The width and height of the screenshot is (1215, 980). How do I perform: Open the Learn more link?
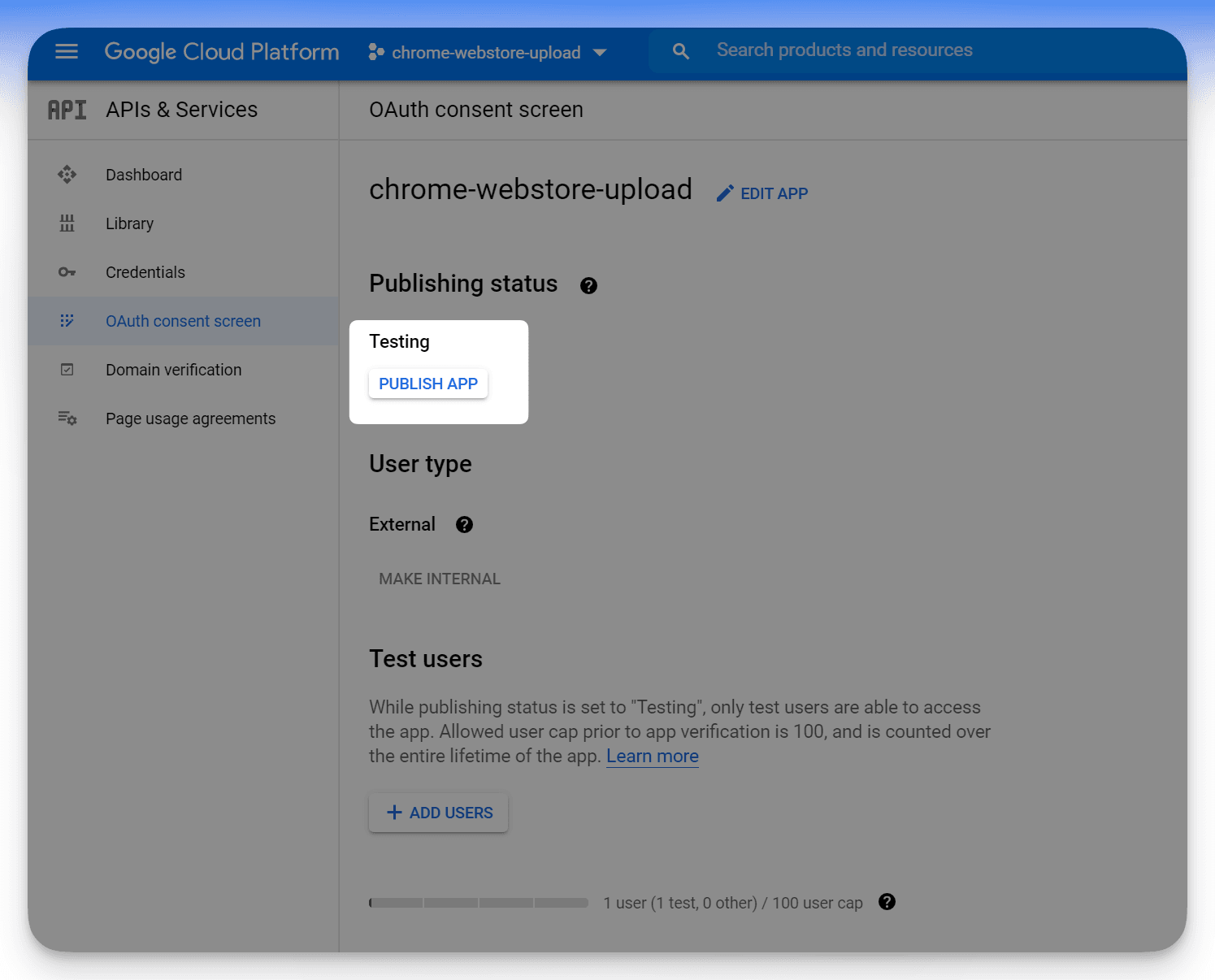652,757
